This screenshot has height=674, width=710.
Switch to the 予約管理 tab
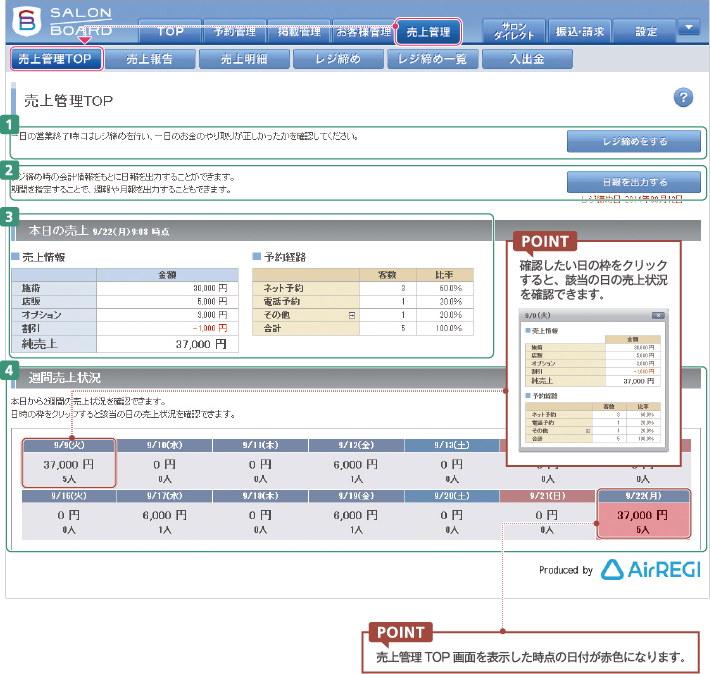(x=235, y=32)
